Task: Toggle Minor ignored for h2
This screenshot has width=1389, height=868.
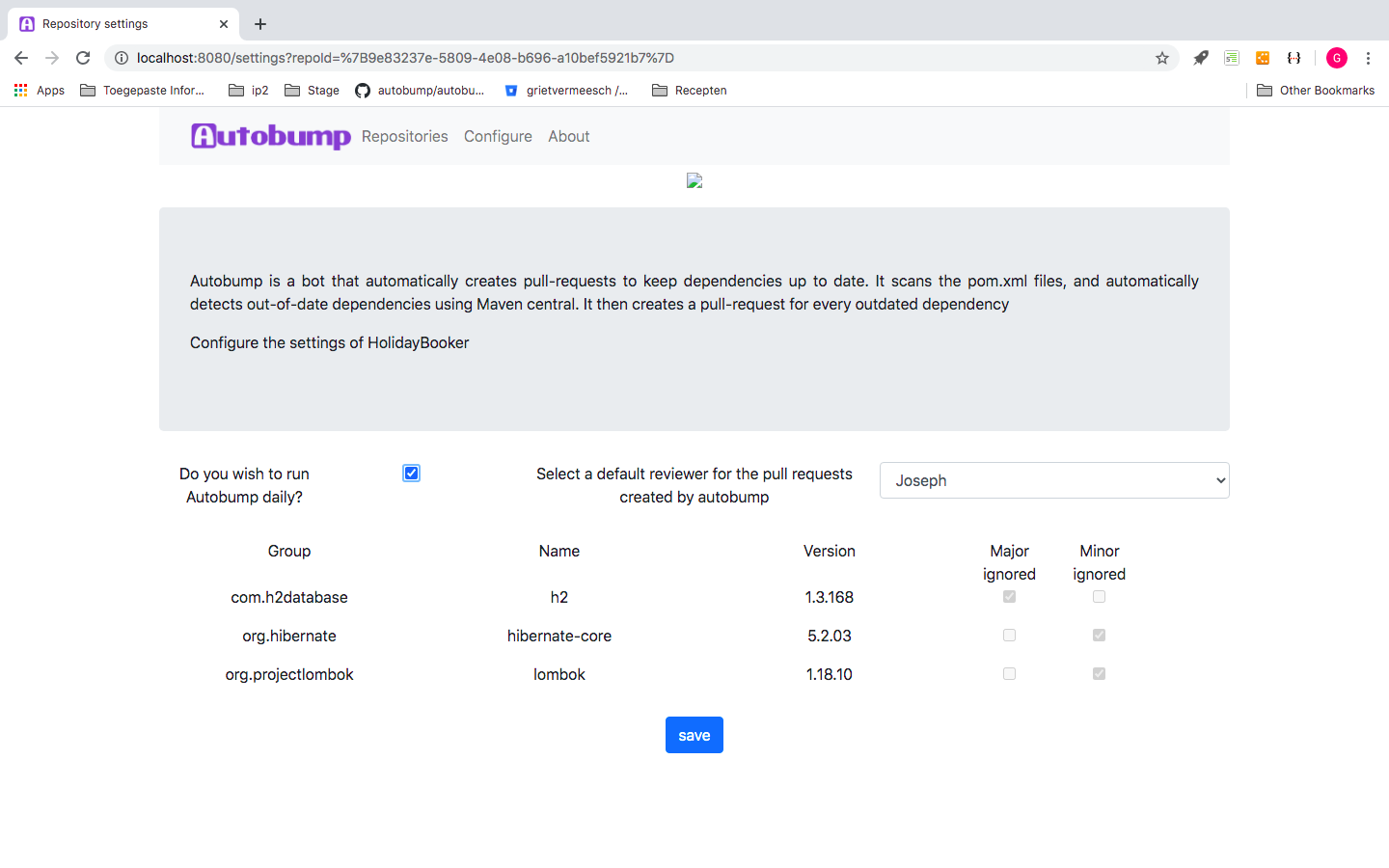Action: [x=1099, y=597]
